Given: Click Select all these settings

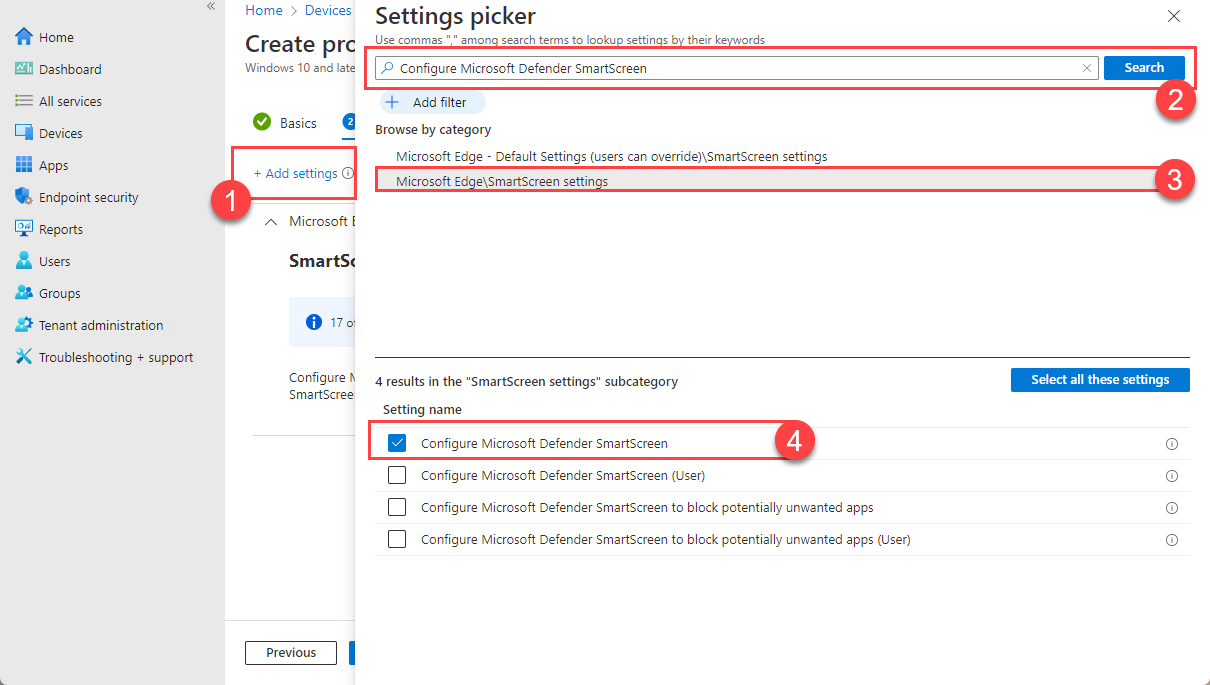Looking at the screenshot, I should pyautogui.click(x=1100, y=380).
